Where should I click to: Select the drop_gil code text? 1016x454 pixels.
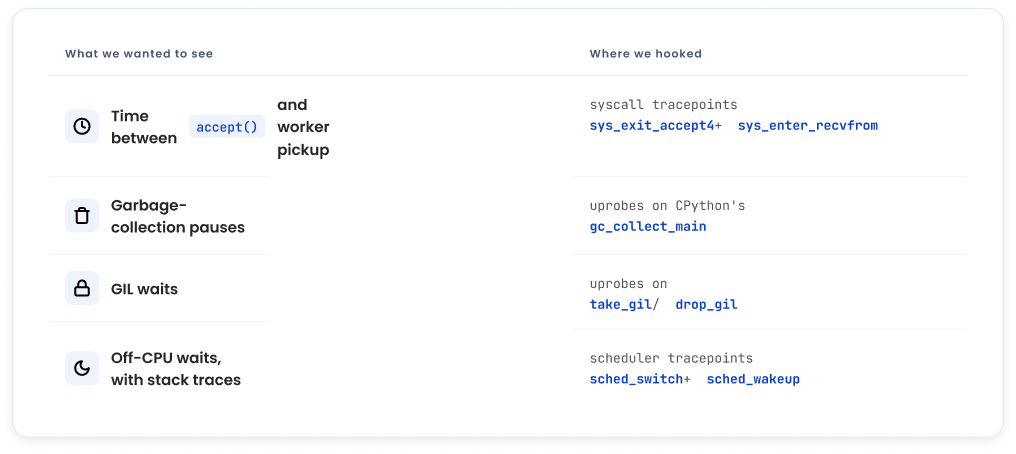707,304
